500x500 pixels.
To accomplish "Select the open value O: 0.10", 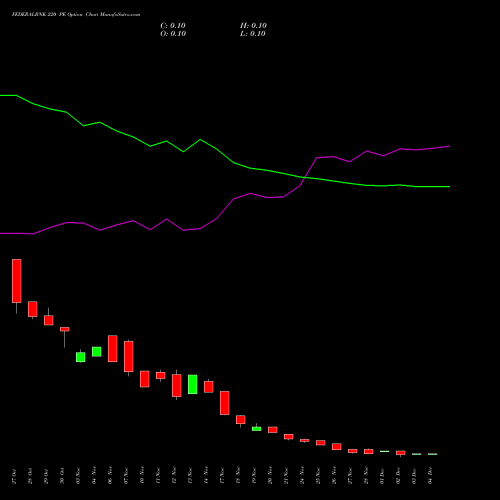I will [x=173, y=34].
